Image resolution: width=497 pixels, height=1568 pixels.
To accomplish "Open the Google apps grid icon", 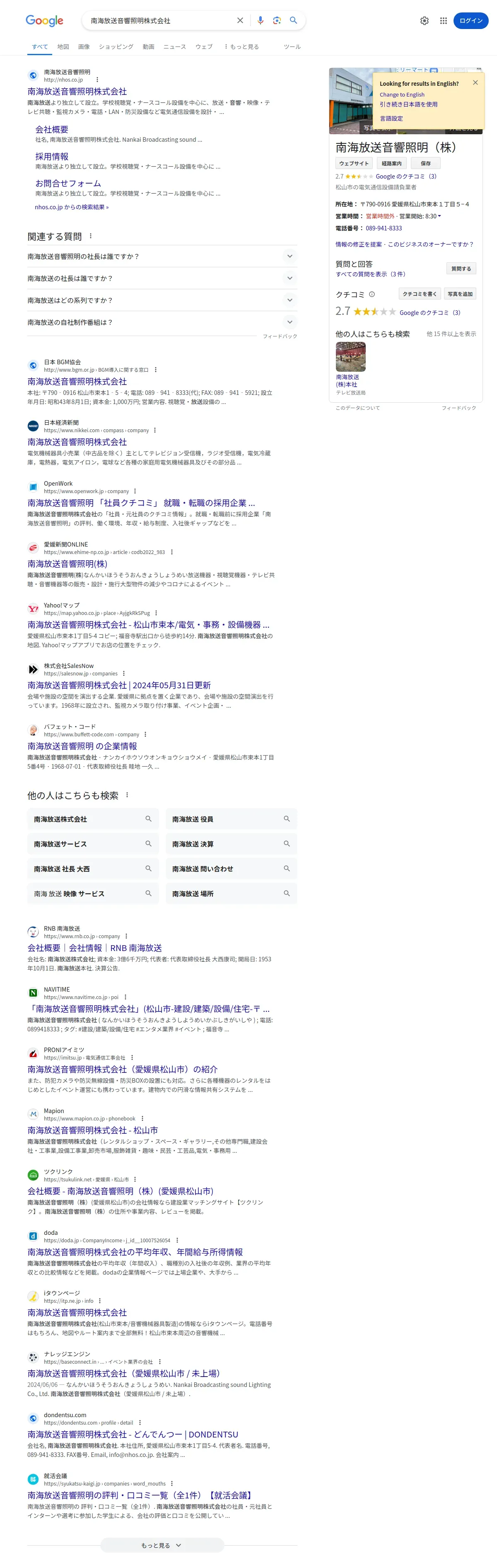I will pyautogui.click(x=444, y=21).
